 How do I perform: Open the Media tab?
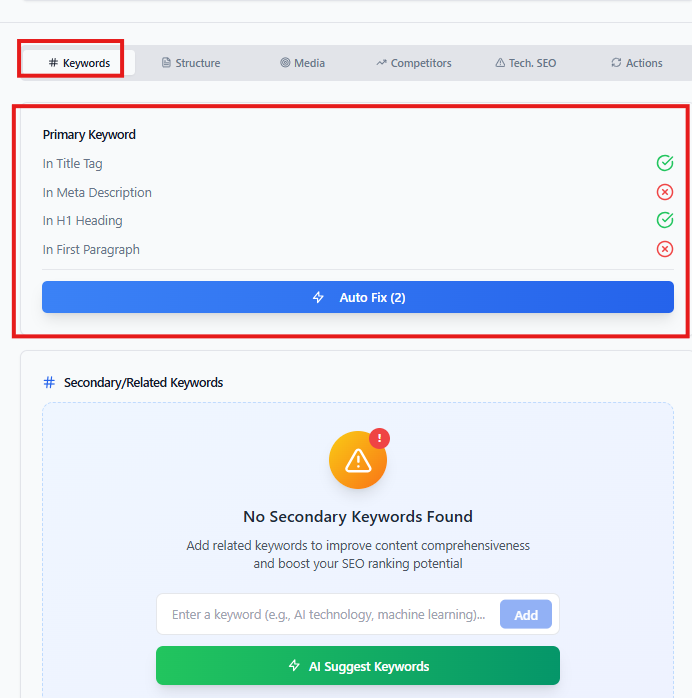pyautogui.click(x=302, y=63)
